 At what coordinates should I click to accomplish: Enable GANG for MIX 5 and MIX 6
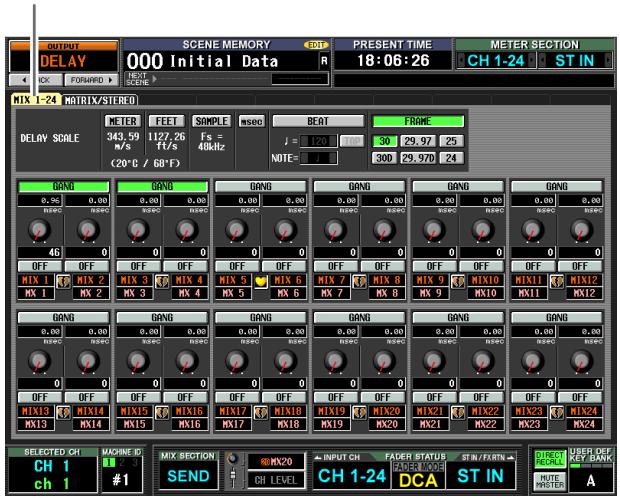261,186
